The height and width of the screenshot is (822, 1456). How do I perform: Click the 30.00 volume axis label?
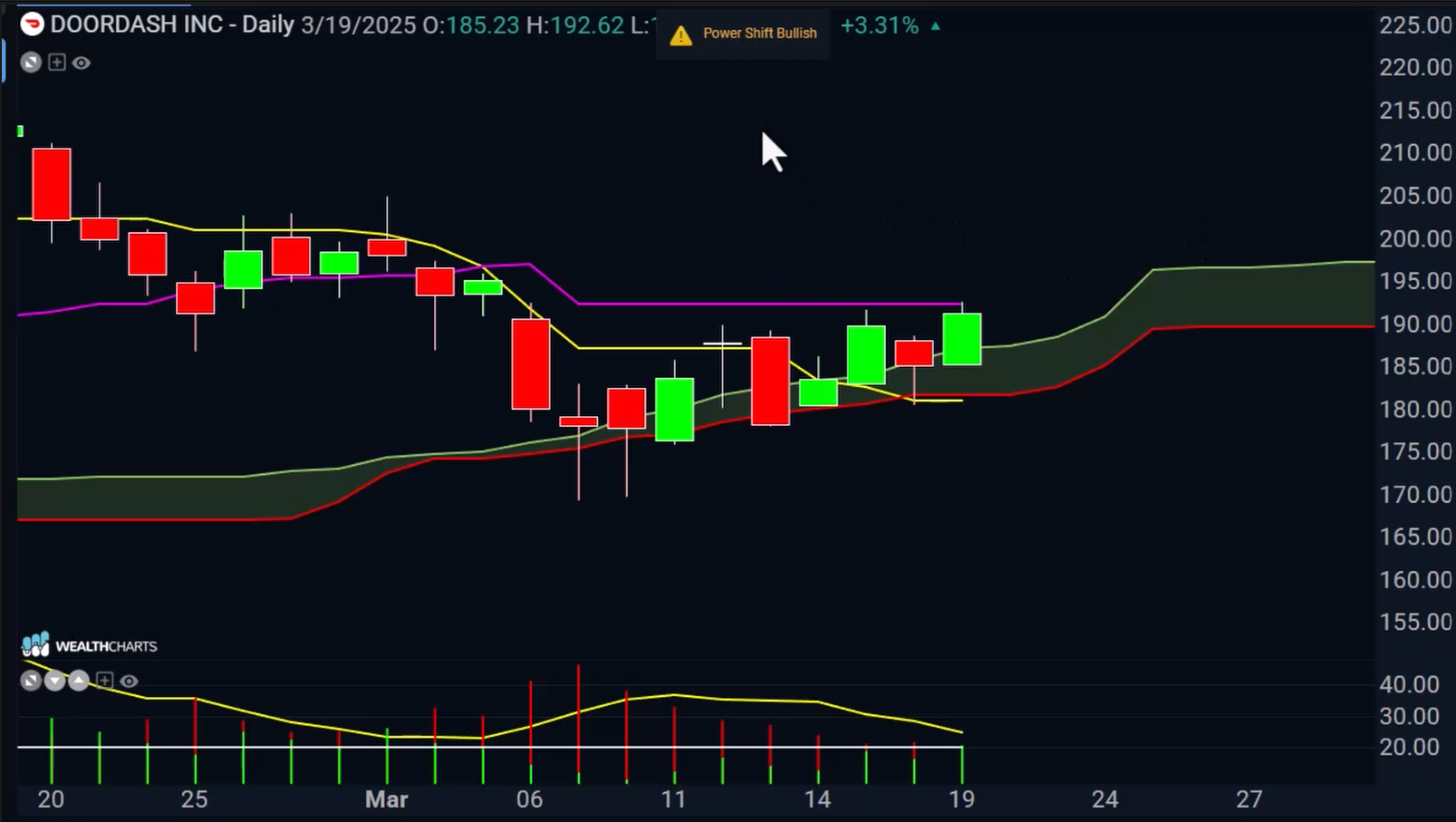coord(1409,716)
